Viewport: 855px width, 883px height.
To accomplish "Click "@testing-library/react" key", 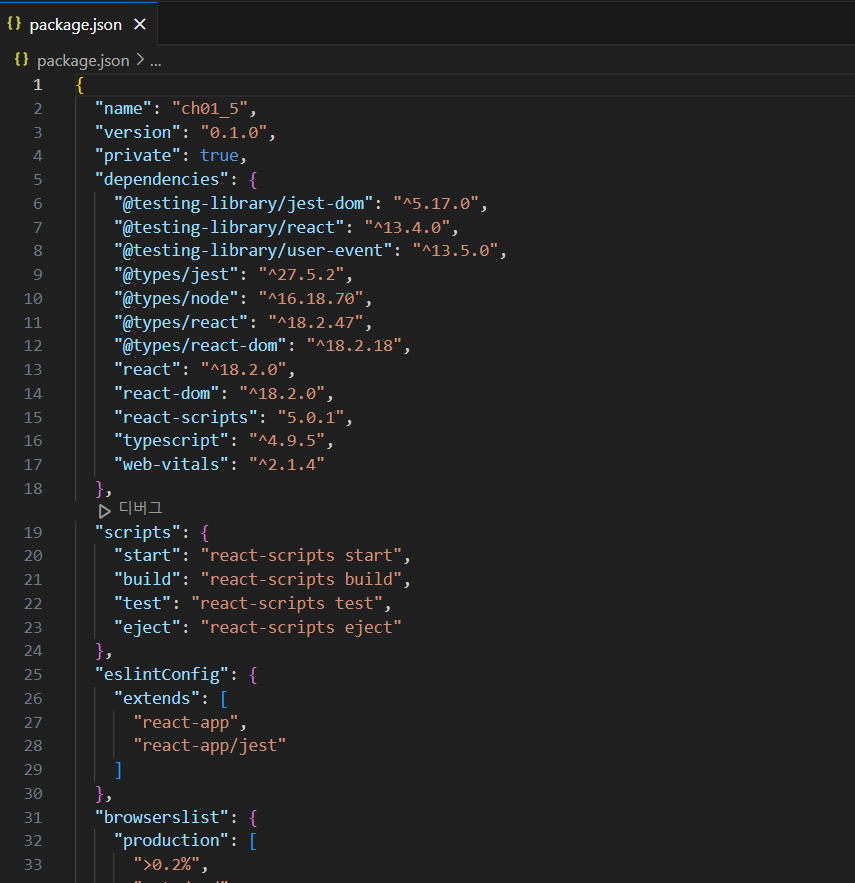I will (x=229, y=228).
